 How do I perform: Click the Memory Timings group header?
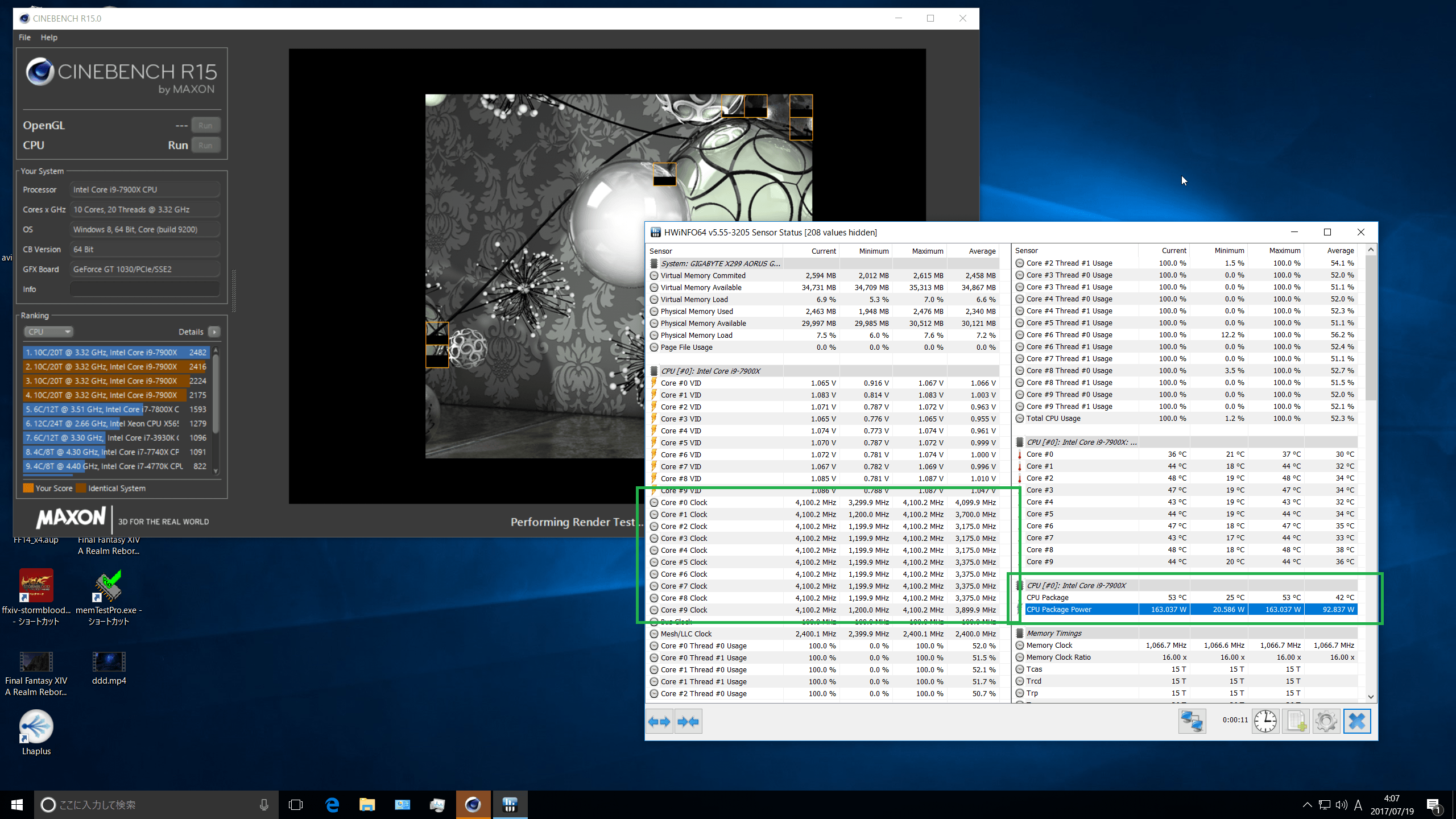[1186, 633]
